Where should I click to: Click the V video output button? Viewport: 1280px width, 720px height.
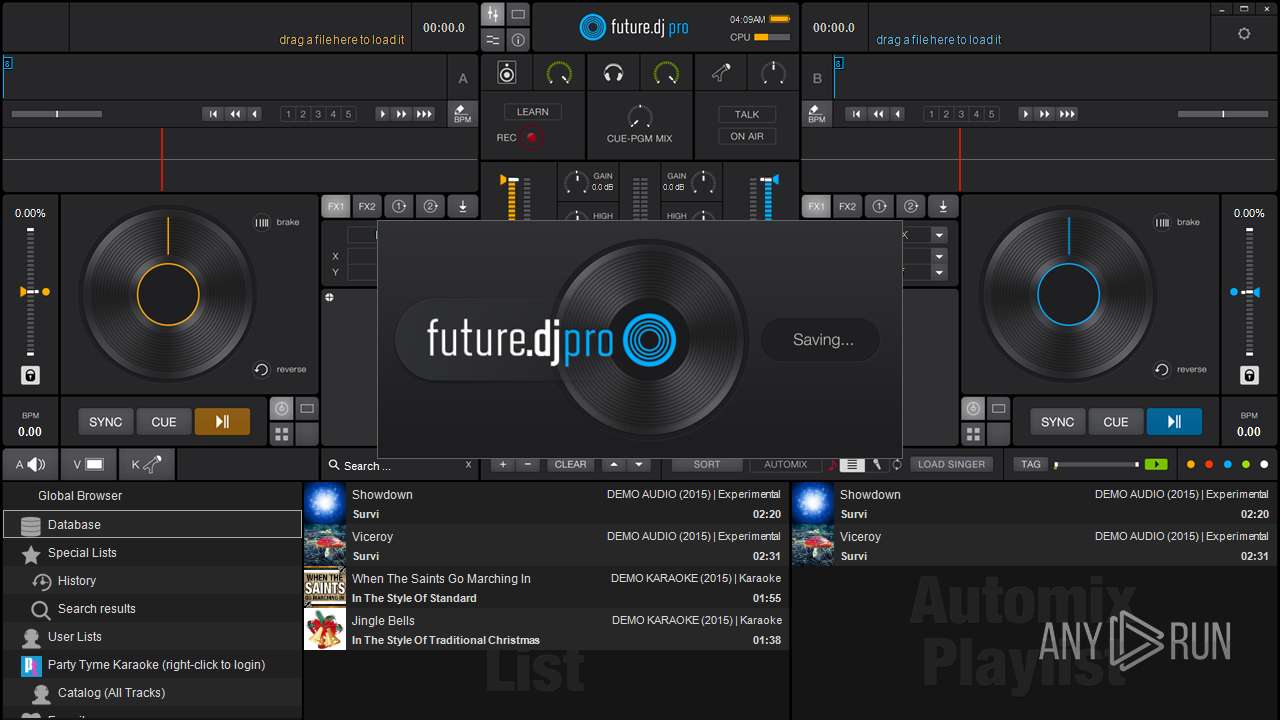coord(88,464)
